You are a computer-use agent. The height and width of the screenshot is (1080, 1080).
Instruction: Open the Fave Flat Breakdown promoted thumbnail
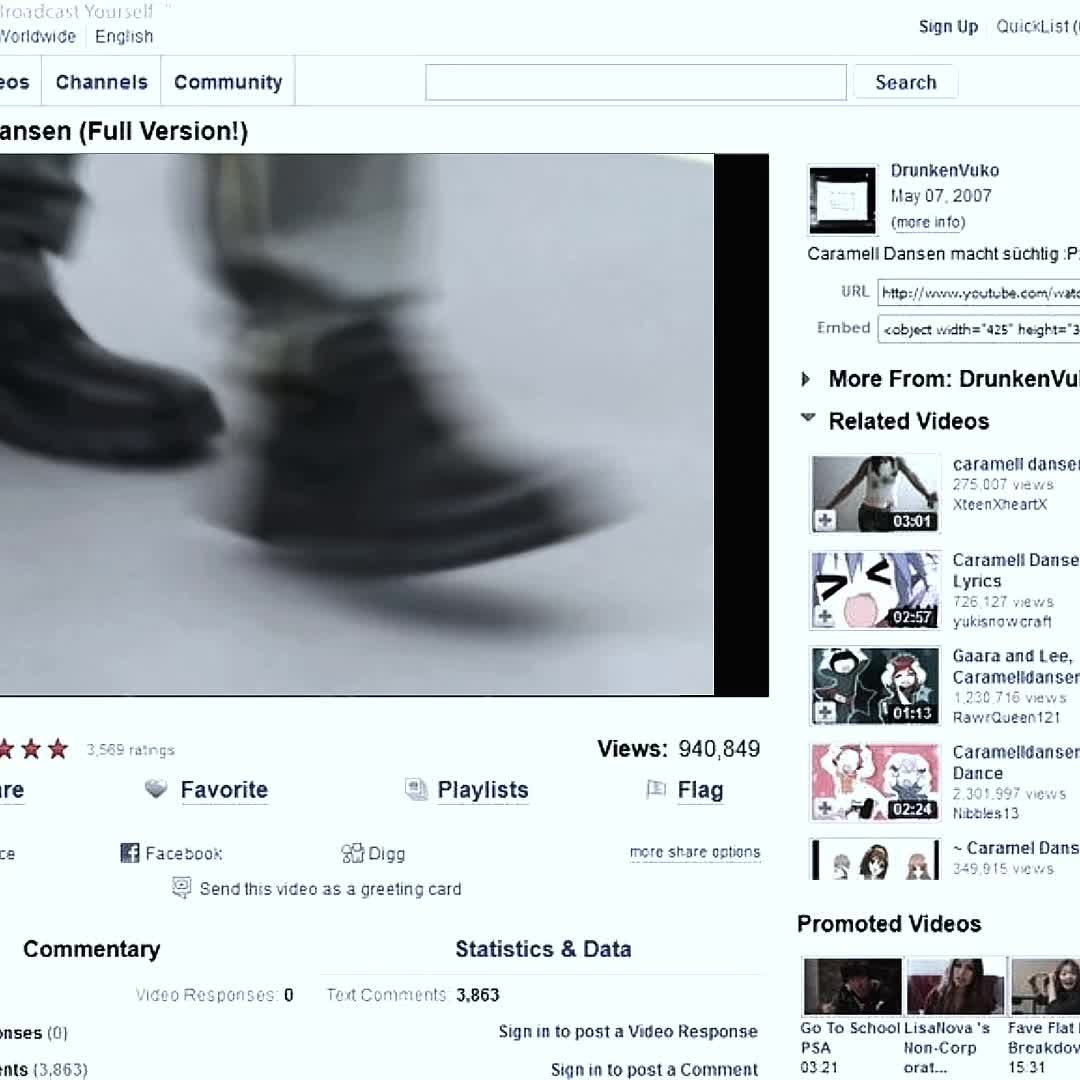click(1045, 986)
